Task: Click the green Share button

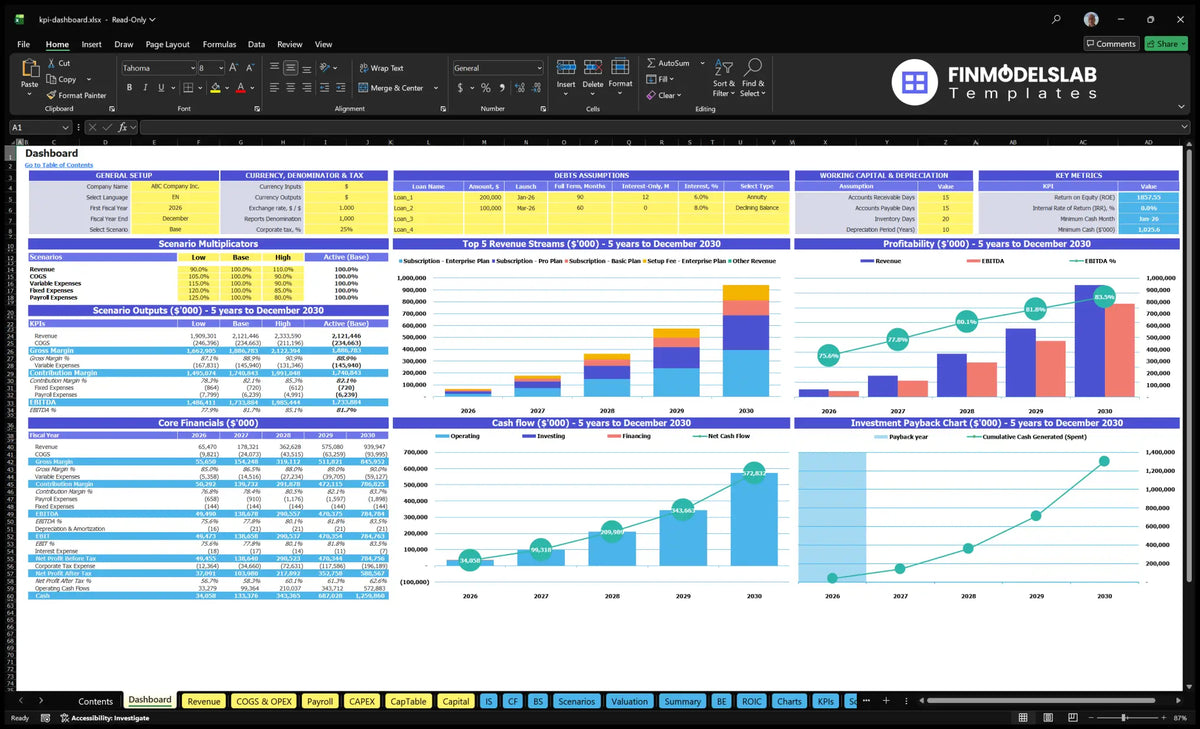Action: pos(1166,44)
